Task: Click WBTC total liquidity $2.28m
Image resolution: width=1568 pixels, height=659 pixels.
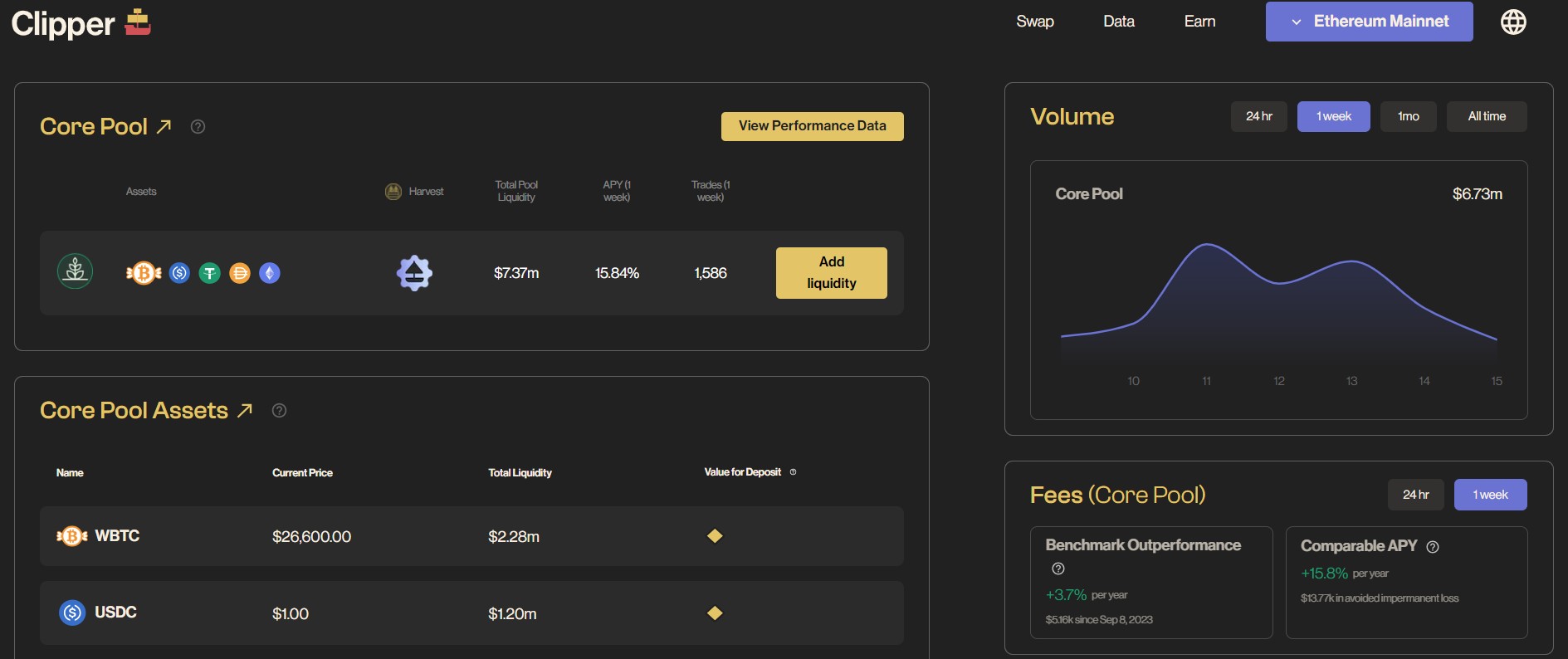Action: [514, 537]
